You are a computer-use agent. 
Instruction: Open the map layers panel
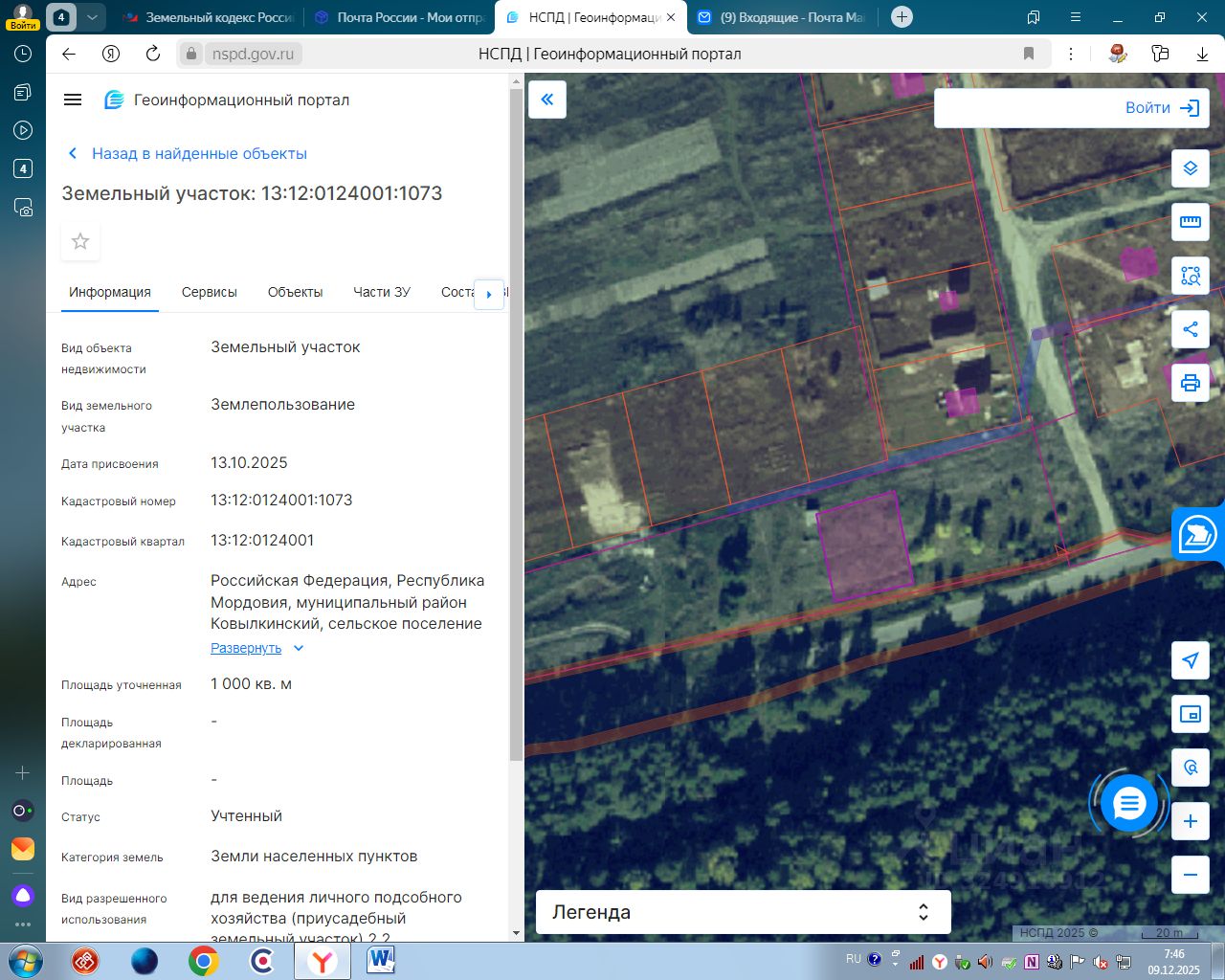[x=1190, y=168]
